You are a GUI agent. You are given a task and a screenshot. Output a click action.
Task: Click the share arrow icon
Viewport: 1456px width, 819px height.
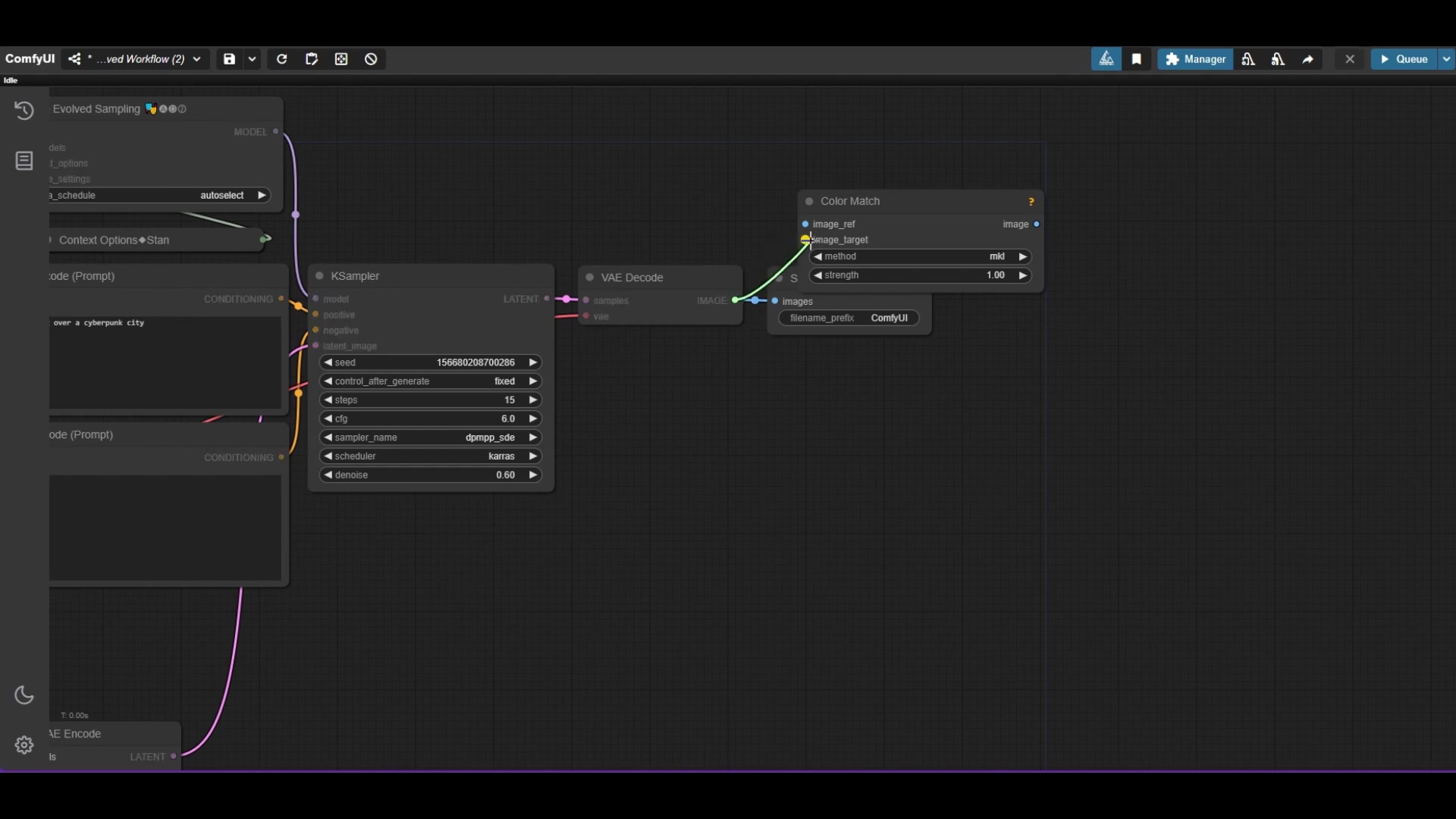pos(1308,59)
